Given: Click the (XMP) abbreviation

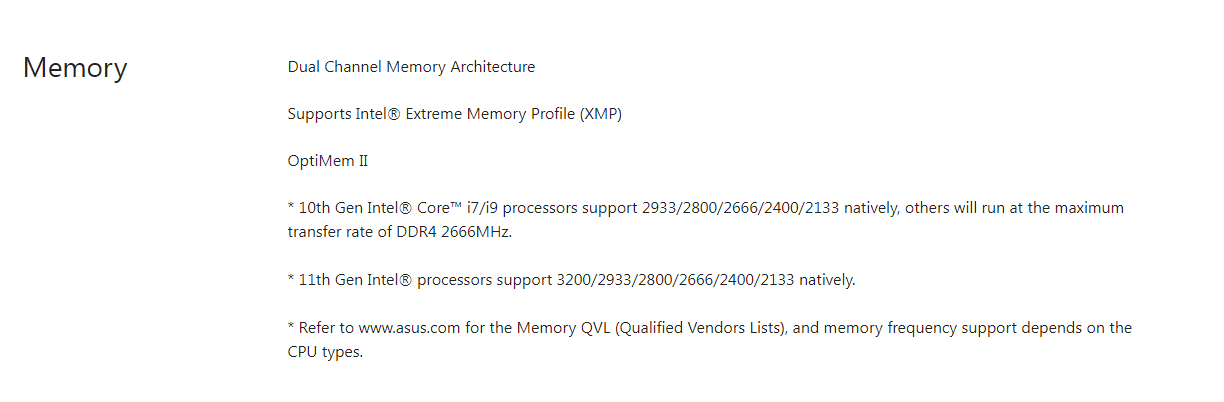Looking at the screenshot, I should (x=600, y=114).
